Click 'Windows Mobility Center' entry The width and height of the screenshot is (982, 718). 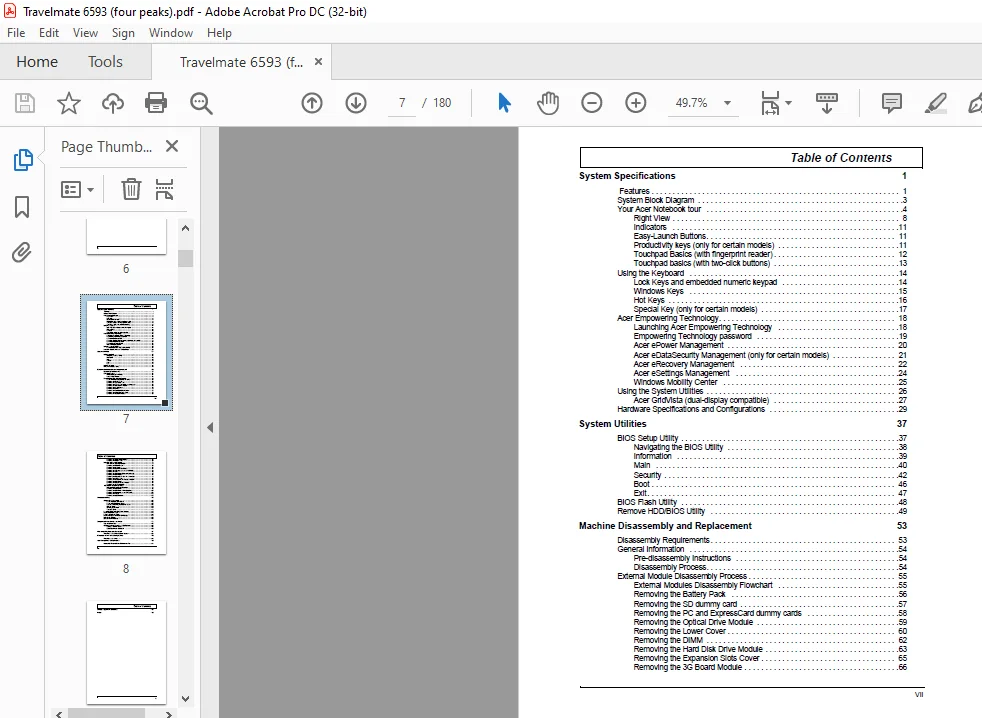675,382
